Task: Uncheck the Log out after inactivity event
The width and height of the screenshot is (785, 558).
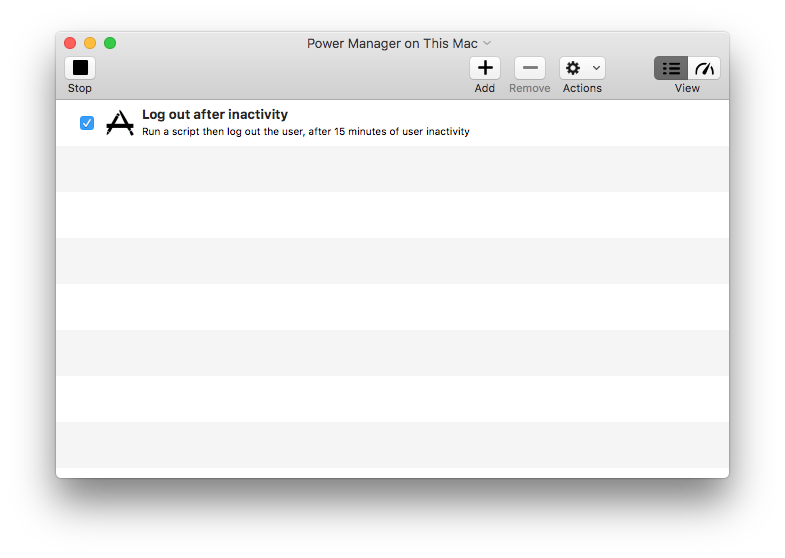Action: point(87,123)
